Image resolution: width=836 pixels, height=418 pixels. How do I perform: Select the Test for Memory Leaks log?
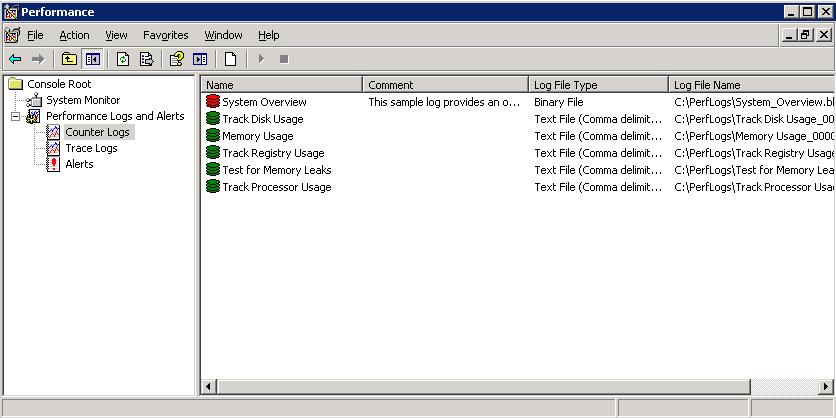[x=276, y=170]
